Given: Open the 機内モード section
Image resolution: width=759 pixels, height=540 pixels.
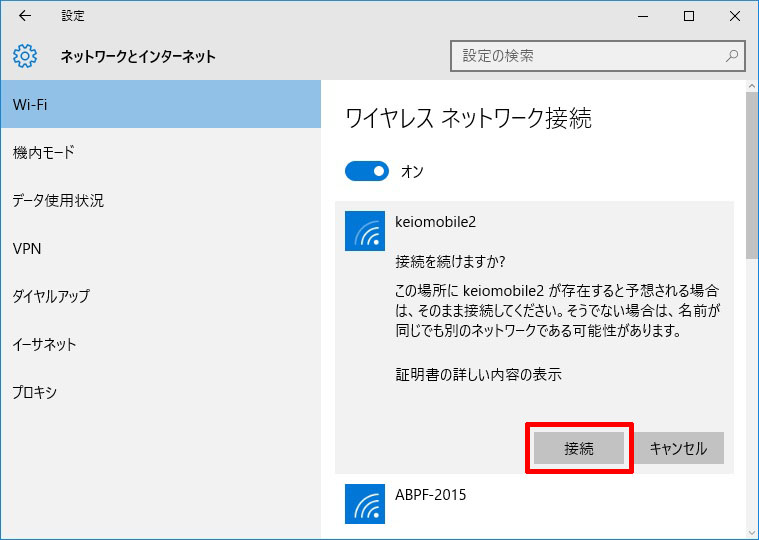Looking at the screenshot, I should point(161,152).
